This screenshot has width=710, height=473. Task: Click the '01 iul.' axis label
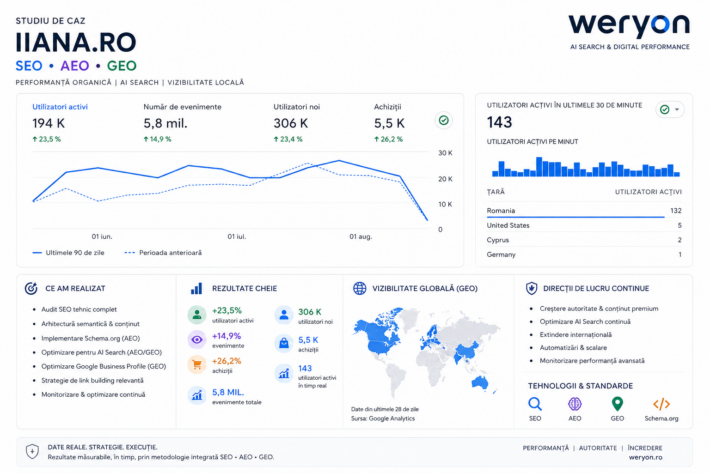tap(236, 237)
